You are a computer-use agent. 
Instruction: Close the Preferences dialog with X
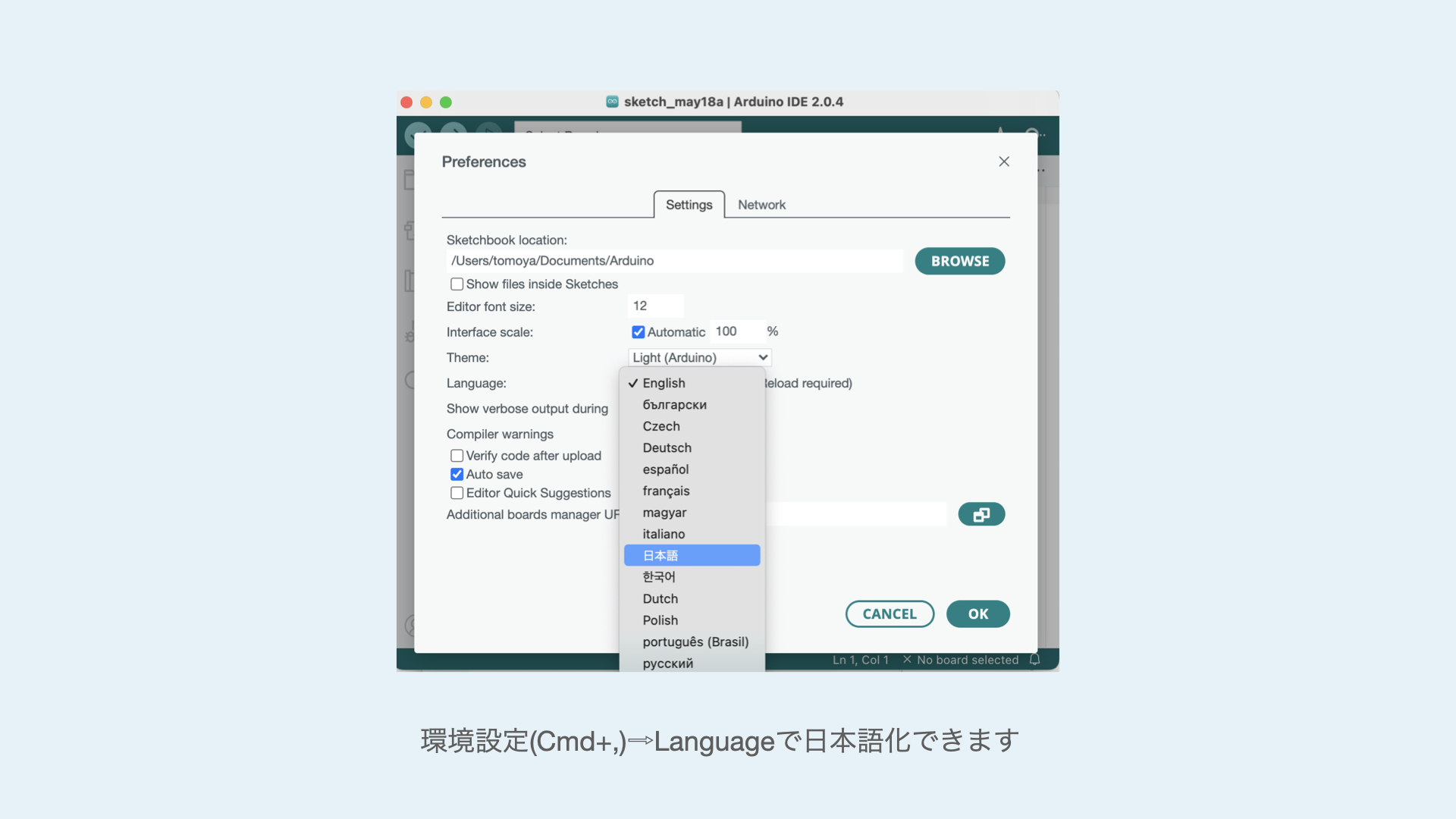[1003, 162]
